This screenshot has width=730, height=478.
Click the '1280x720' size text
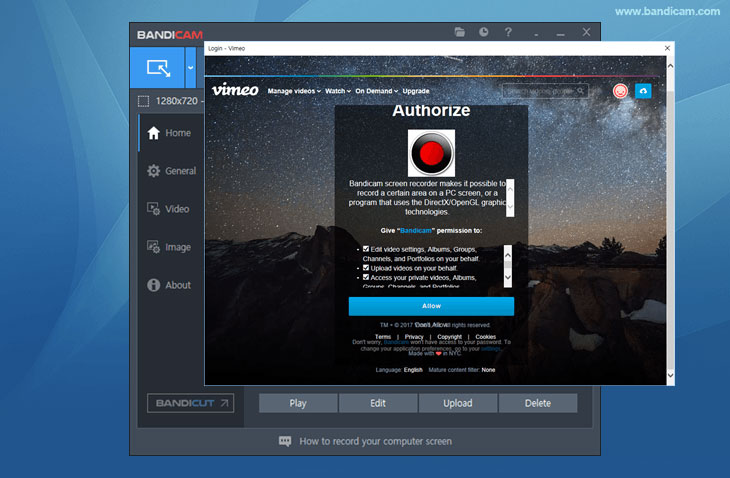click(176, 101)
